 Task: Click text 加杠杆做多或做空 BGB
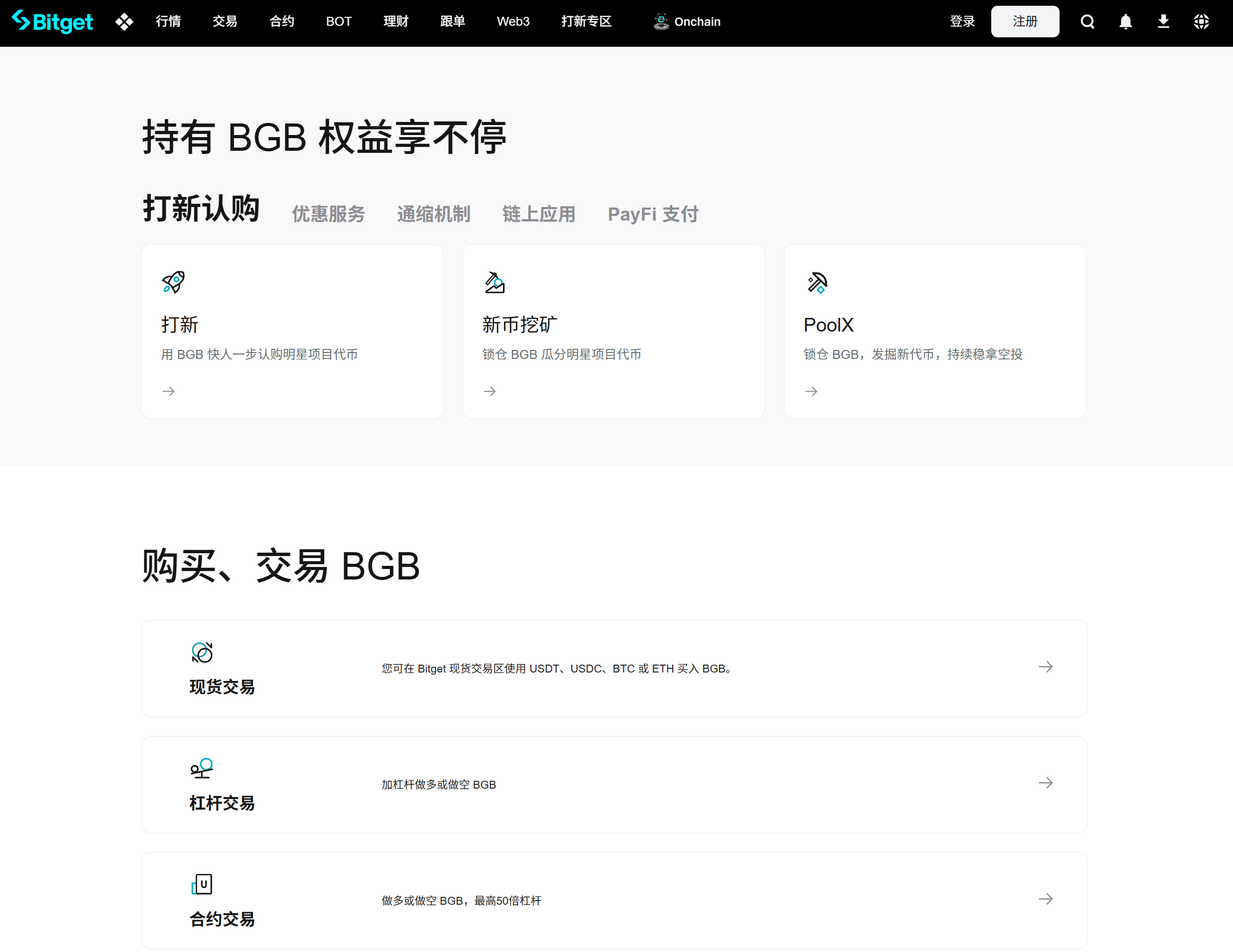click(439, 784)
